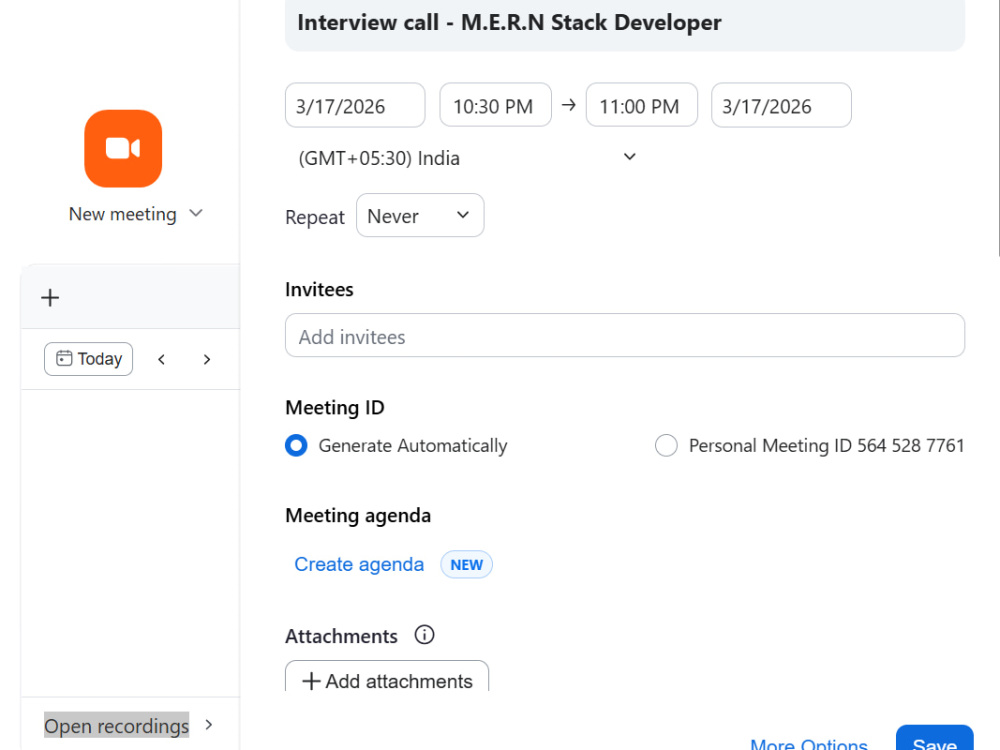The width and height of the screenshot is (1000, 750).
Task: Click the Add invitees field
Action: [x=625, y=335]
